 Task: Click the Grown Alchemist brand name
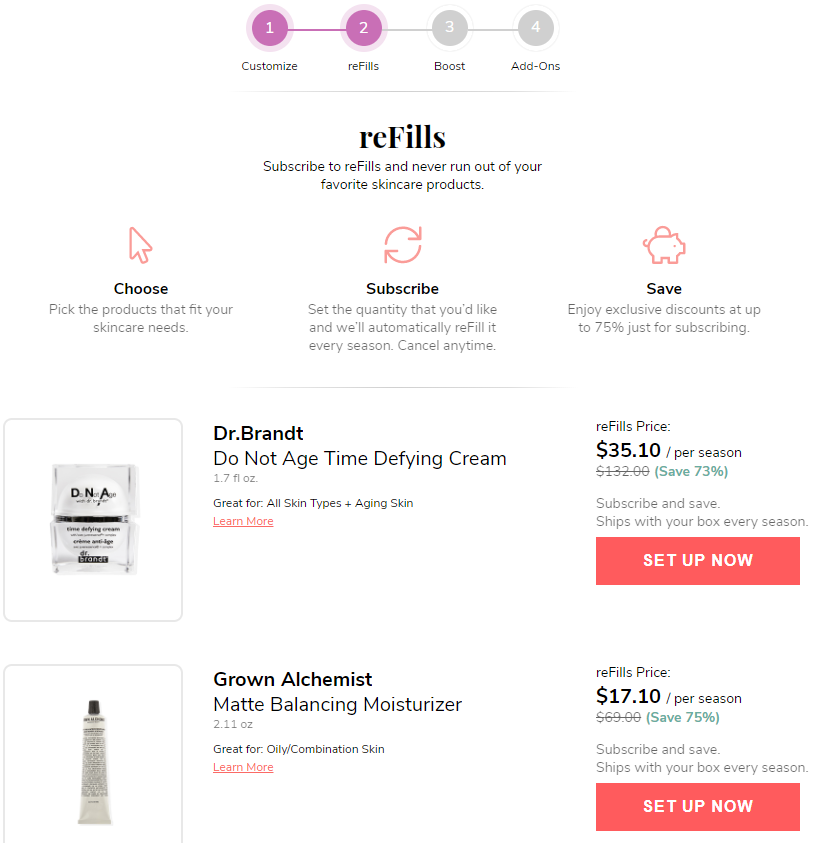pos(293,680)
